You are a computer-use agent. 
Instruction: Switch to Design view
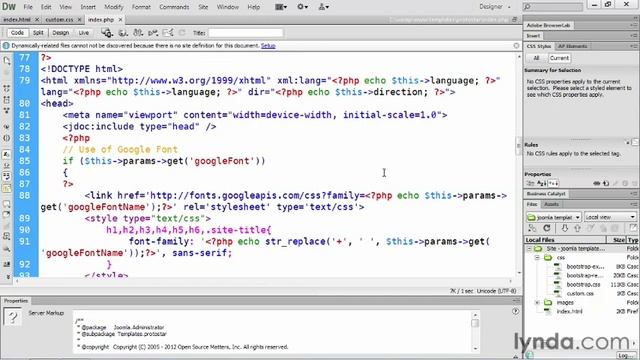(60, 33)
